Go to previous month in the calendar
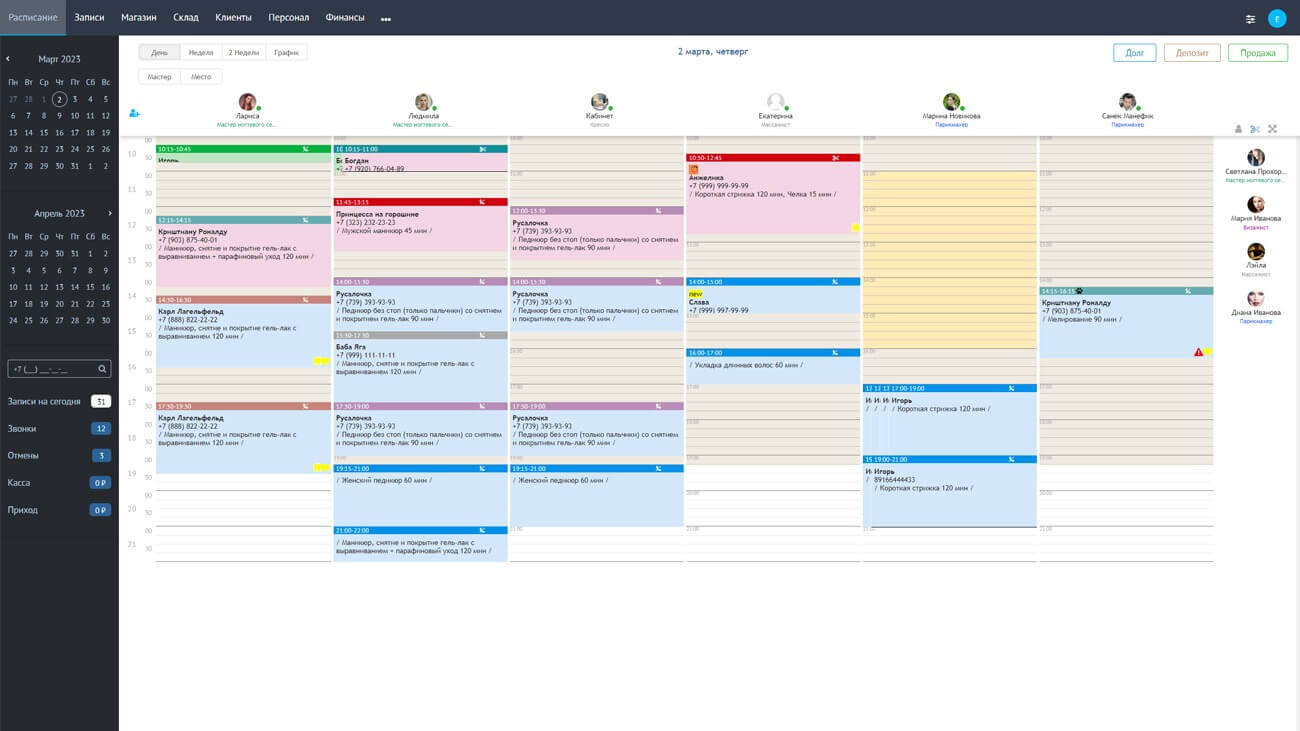The height and width of the screenshot is (731, 1300). pos(8,59)
